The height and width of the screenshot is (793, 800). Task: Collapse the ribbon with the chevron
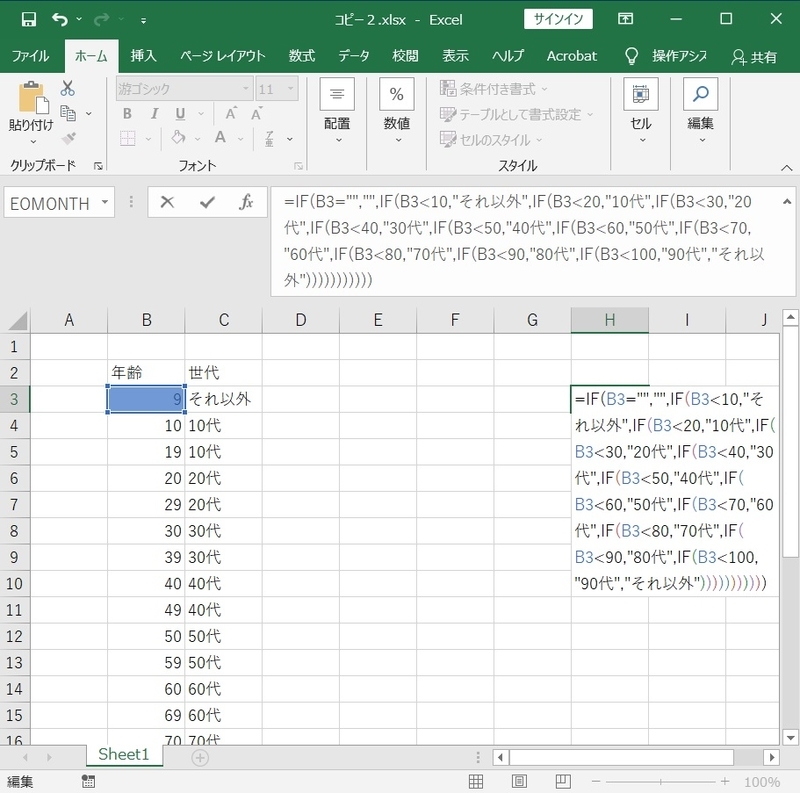786,167
